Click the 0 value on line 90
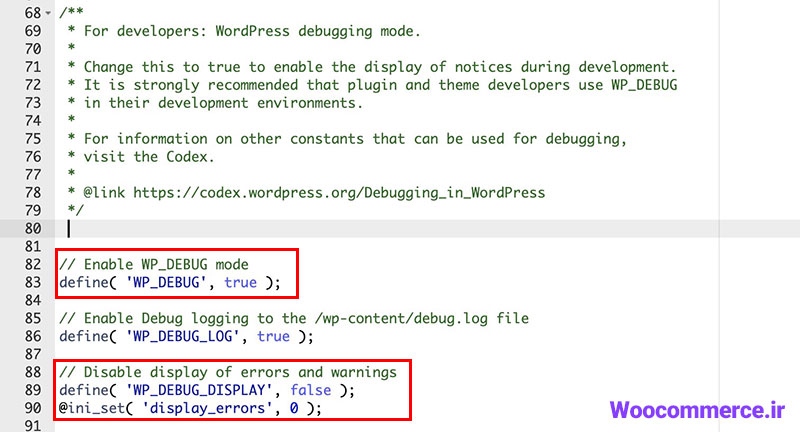 click(x=294, y=408)
